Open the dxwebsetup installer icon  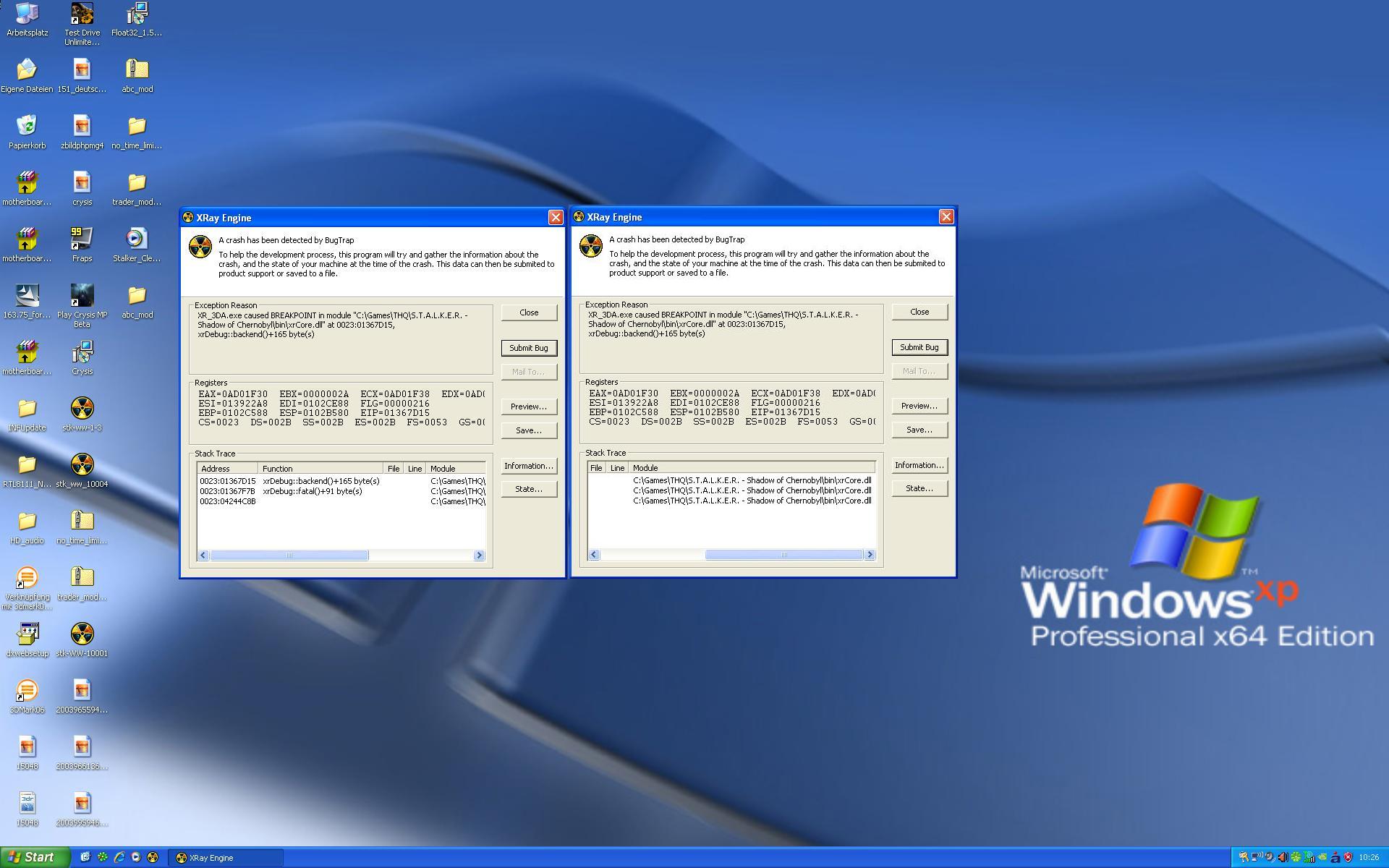click(27, 634)
